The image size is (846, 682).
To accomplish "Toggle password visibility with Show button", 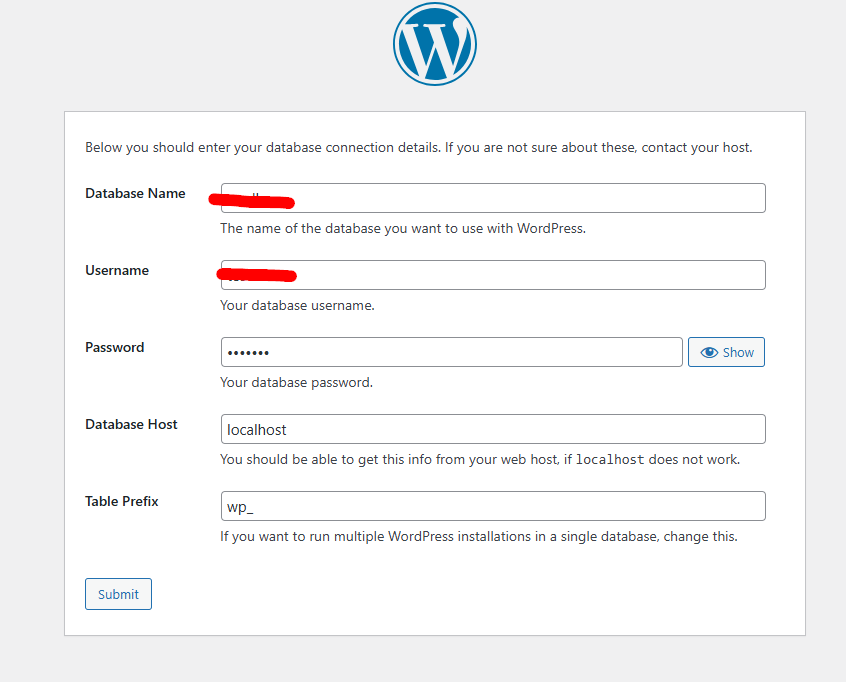I will 727,352.
